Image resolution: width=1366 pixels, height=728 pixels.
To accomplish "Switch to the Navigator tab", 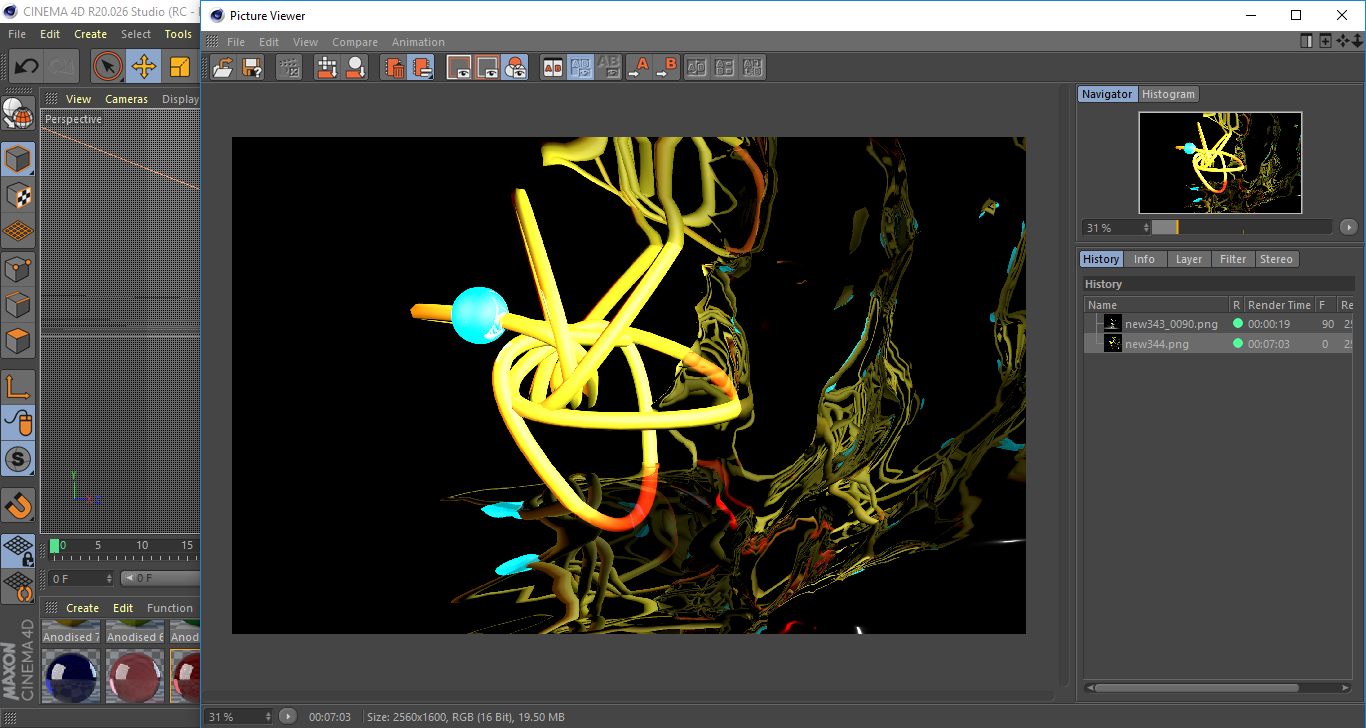I will pyautogui.click(x=1107, y=94).
